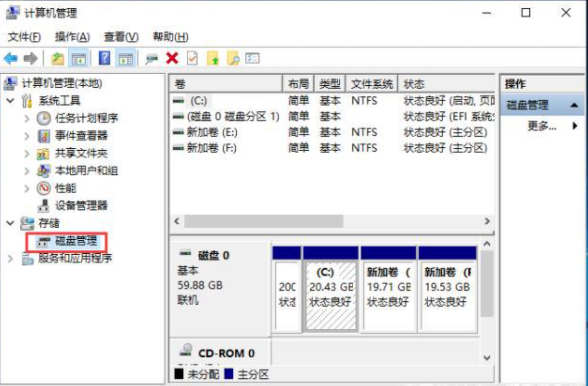Open the 帮助(H) menu

[x=171, y=37]
